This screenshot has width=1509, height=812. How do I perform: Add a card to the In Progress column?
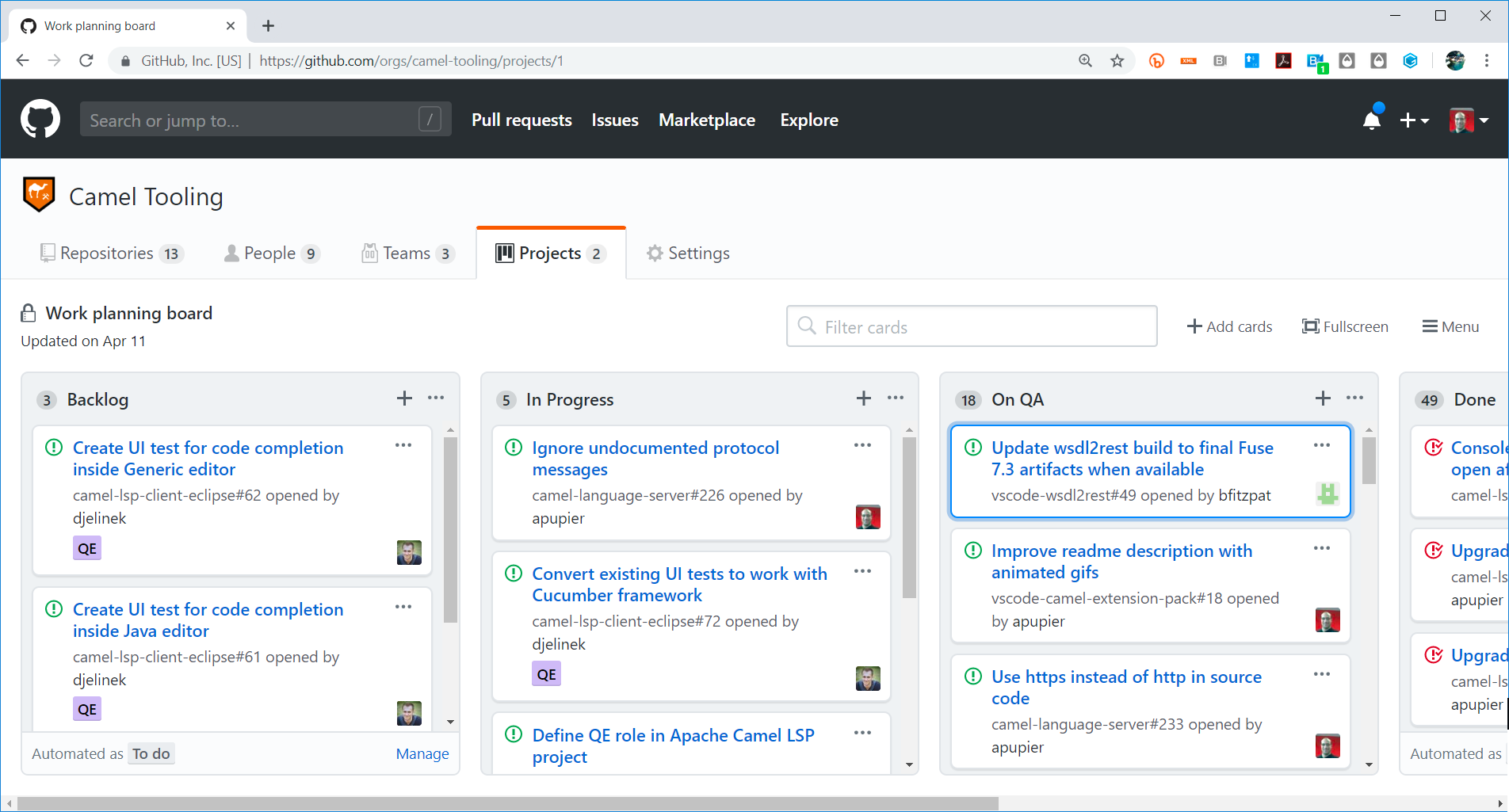pos(863,398)
